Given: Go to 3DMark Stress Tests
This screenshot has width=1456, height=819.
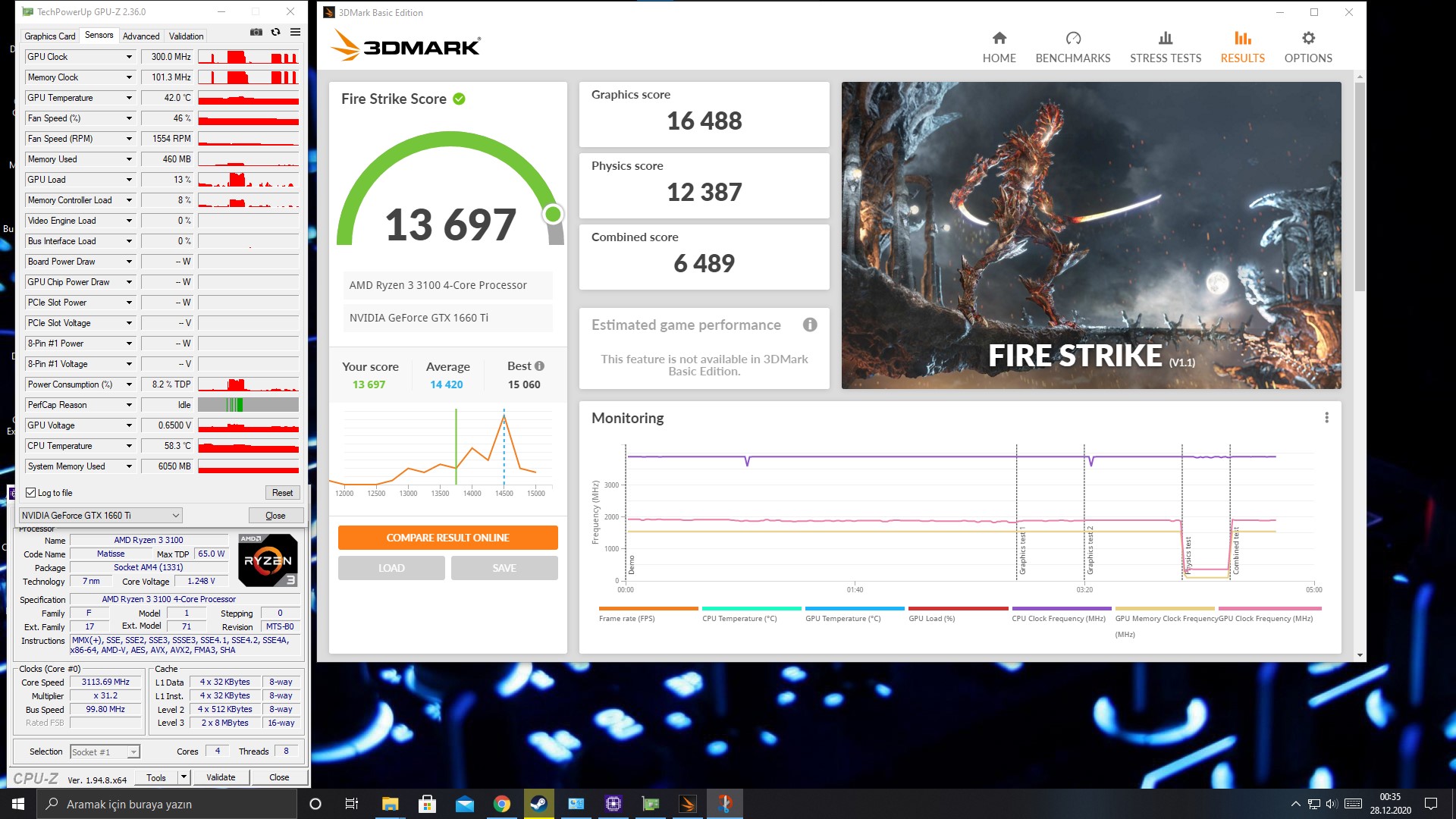Looking at the screenshot, I should [1165, 47].
